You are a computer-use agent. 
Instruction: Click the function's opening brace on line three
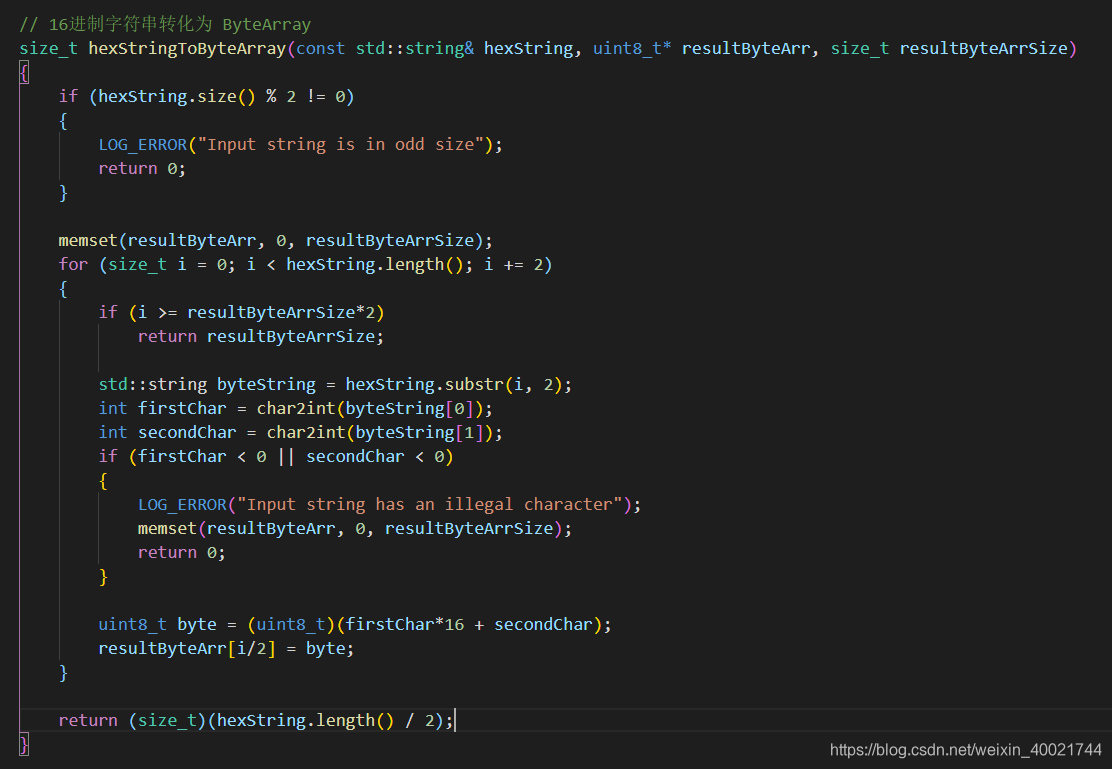[x=24, y=72]
